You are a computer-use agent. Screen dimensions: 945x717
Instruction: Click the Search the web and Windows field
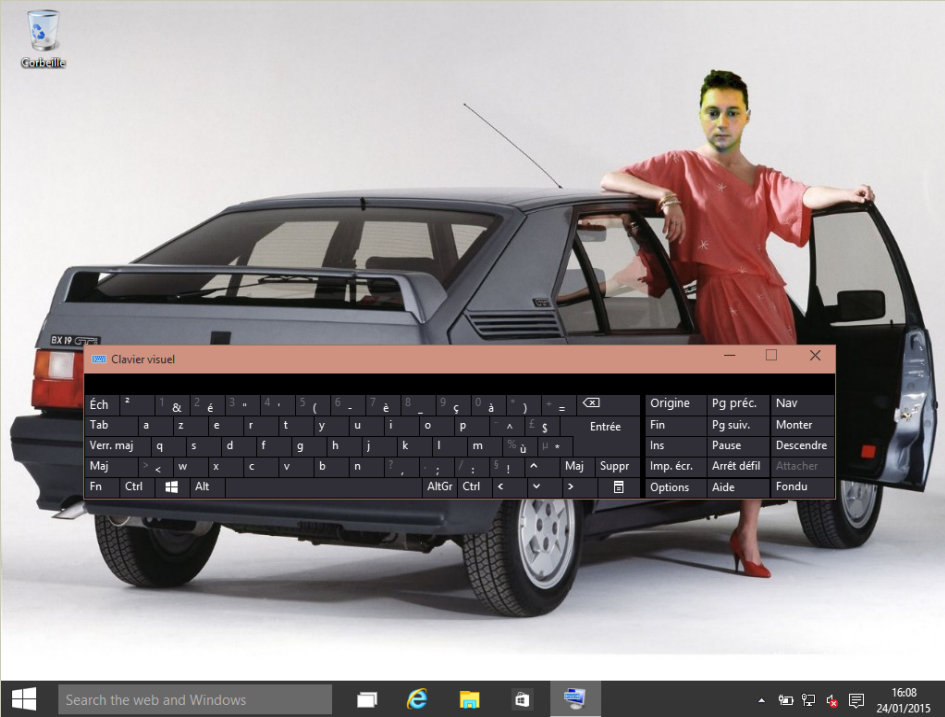(x=195, y=700)
